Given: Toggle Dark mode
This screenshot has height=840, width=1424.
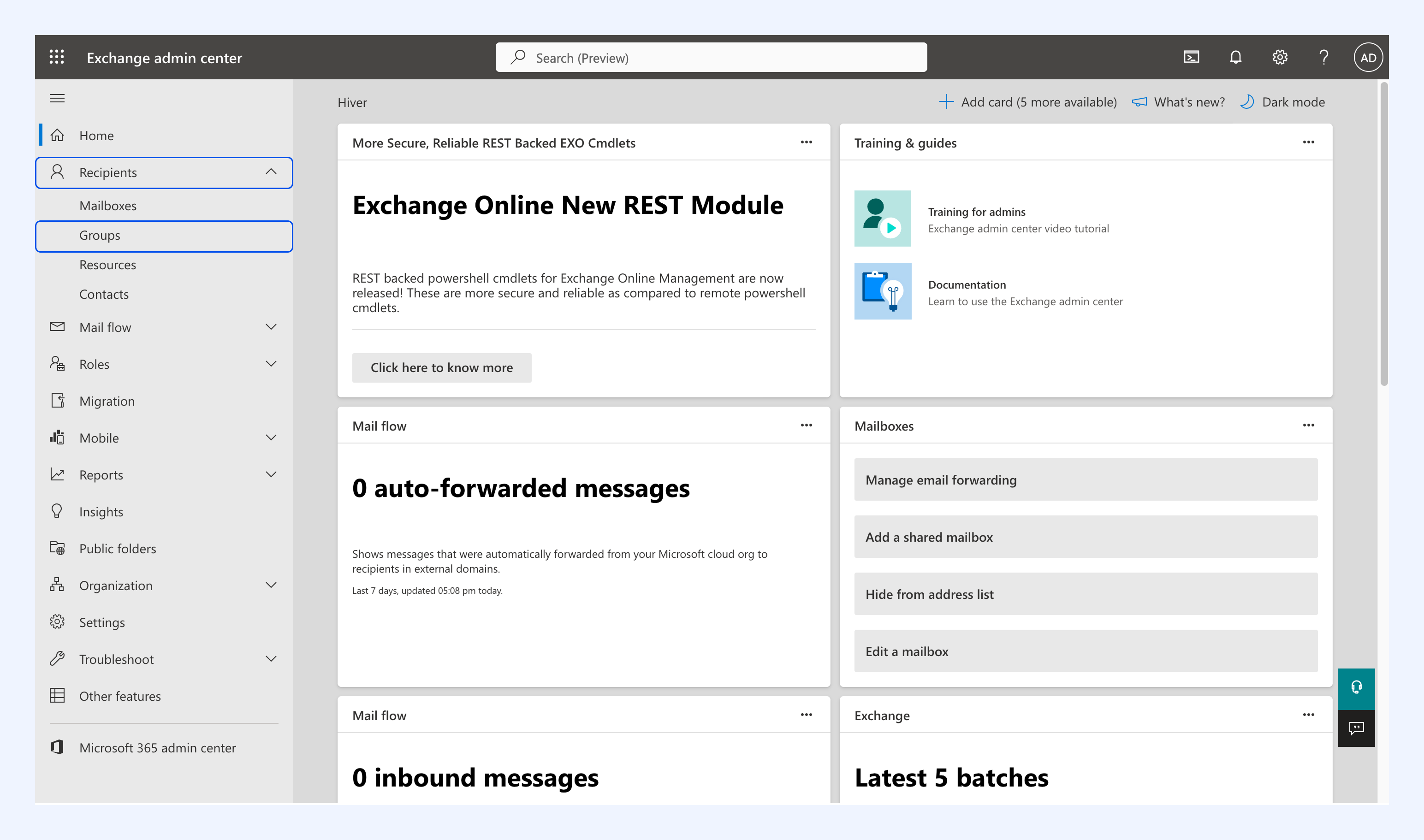Looking at the screenshot, I should 1282,102.
